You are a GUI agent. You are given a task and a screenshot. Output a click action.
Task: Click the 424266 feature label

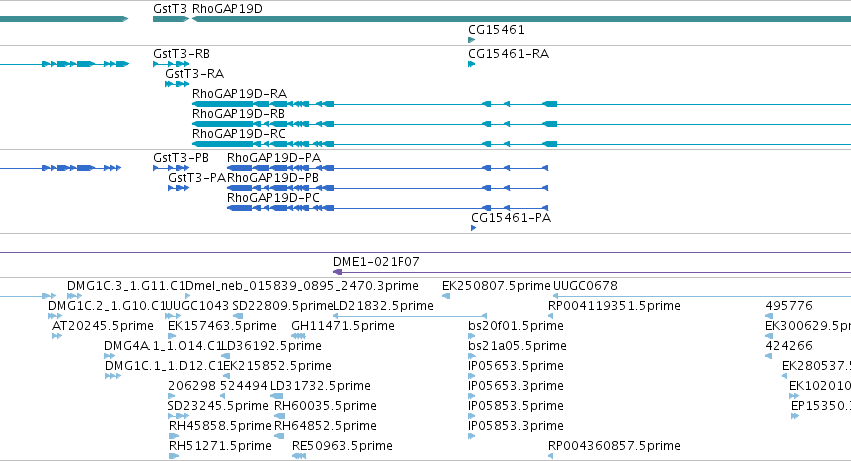tap(789, 346)
